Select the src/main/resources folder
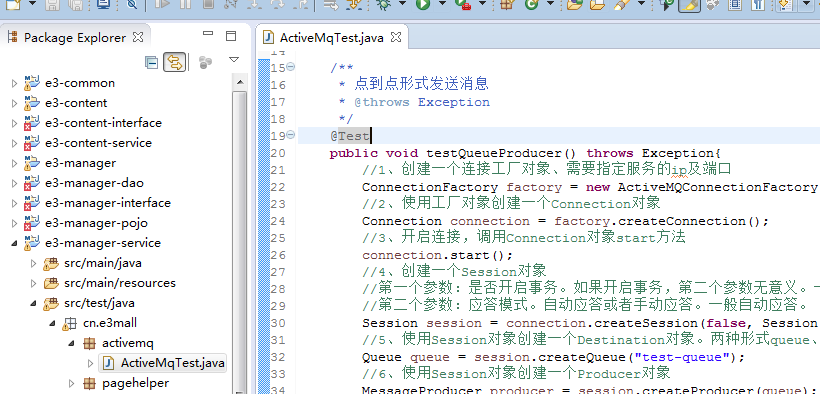820x394 pixels. (120, 283)
